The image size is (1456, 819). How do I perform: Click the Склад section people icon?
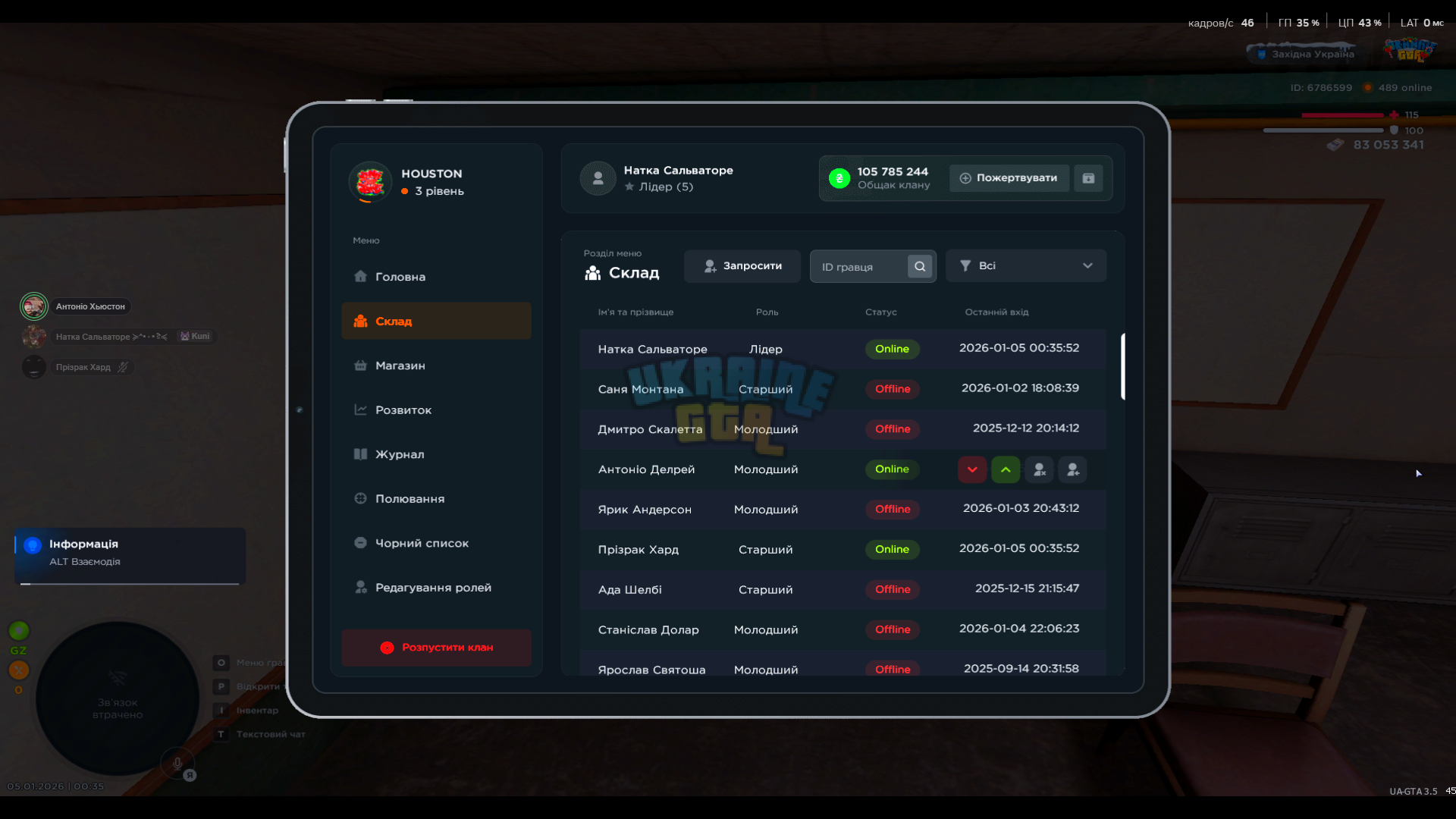(593, 273)
